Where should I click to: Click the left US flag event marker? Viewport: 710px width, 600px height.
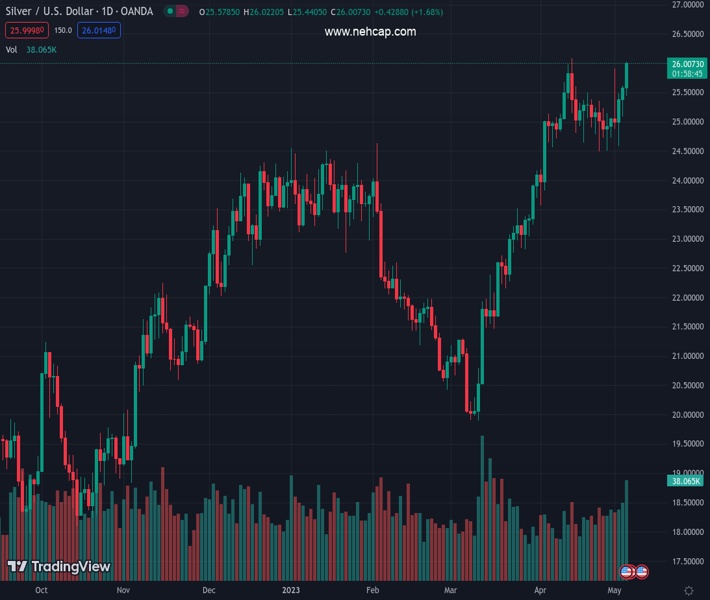(x=627, y=571)
